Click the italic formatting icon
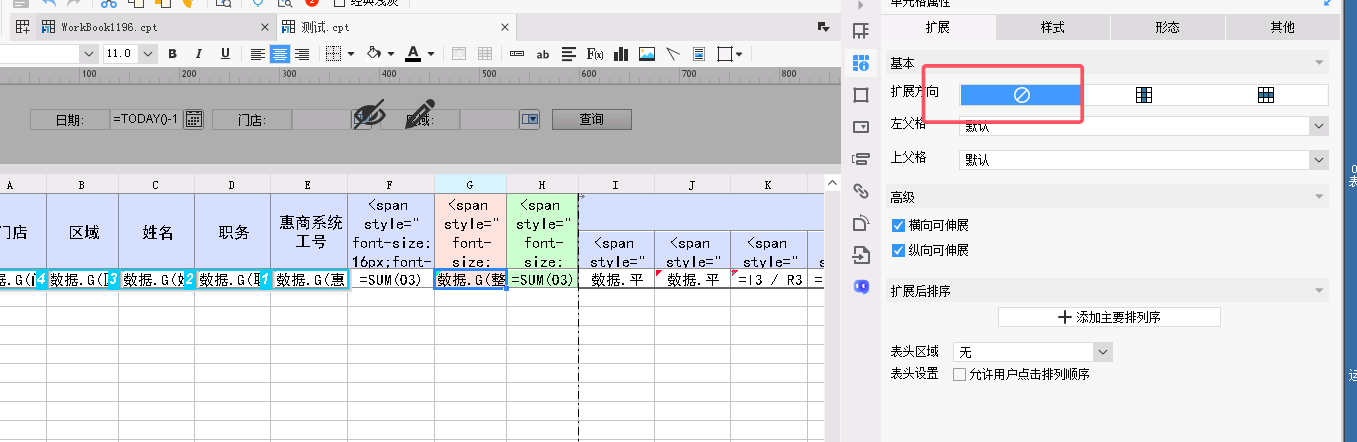The width and height of the screenshot is (1357, 442). [x=198, y=54]
